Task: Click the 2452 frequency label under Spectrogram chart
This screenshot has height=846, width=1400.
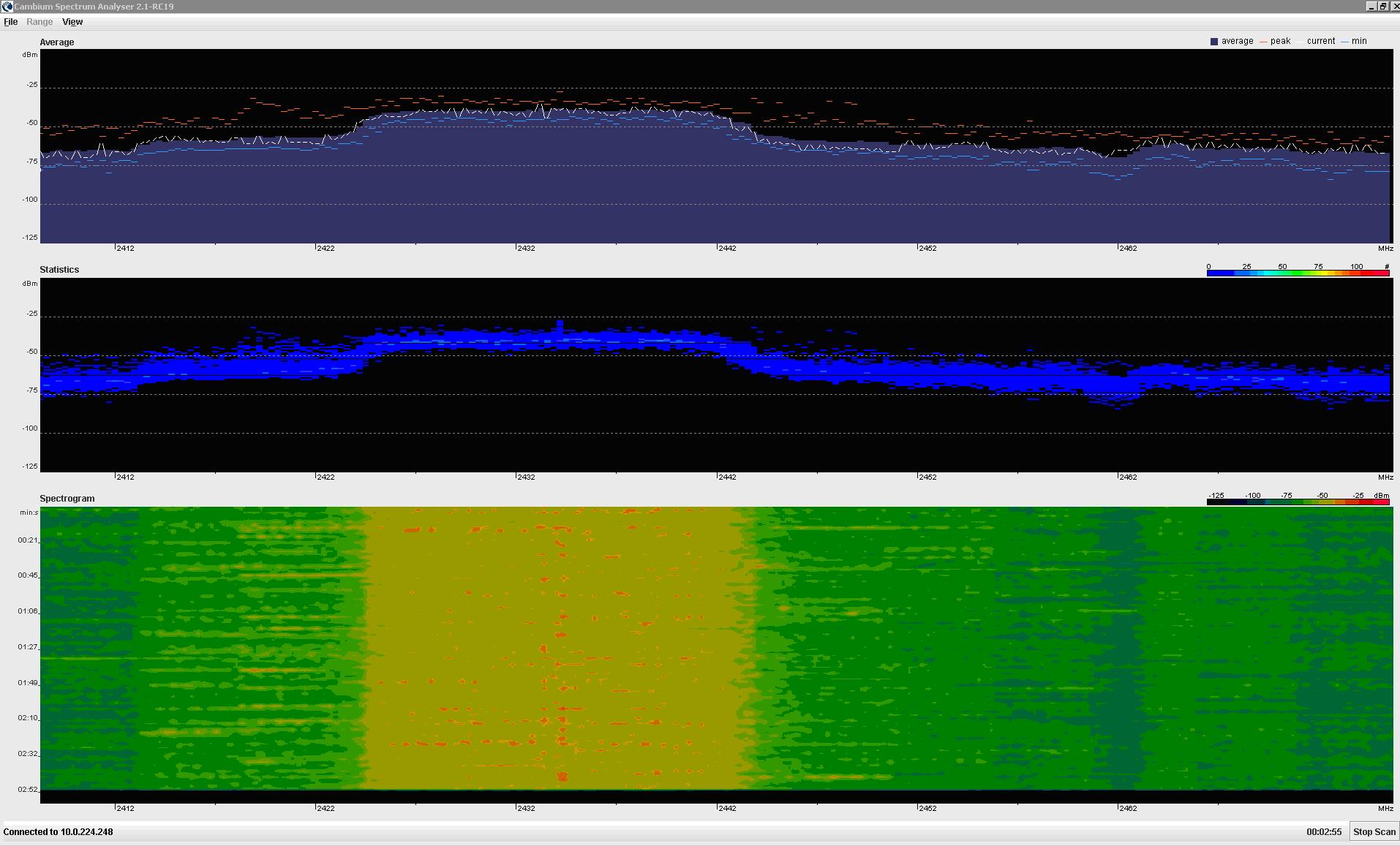Action: (x=927, y=809)
